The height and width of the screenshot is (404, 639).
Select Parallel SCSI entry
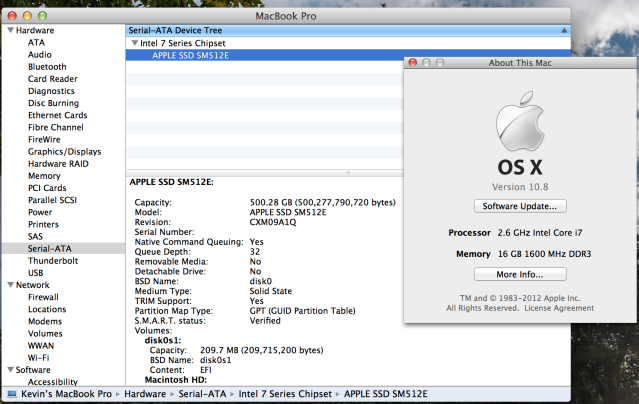click(x=52, y=200)
